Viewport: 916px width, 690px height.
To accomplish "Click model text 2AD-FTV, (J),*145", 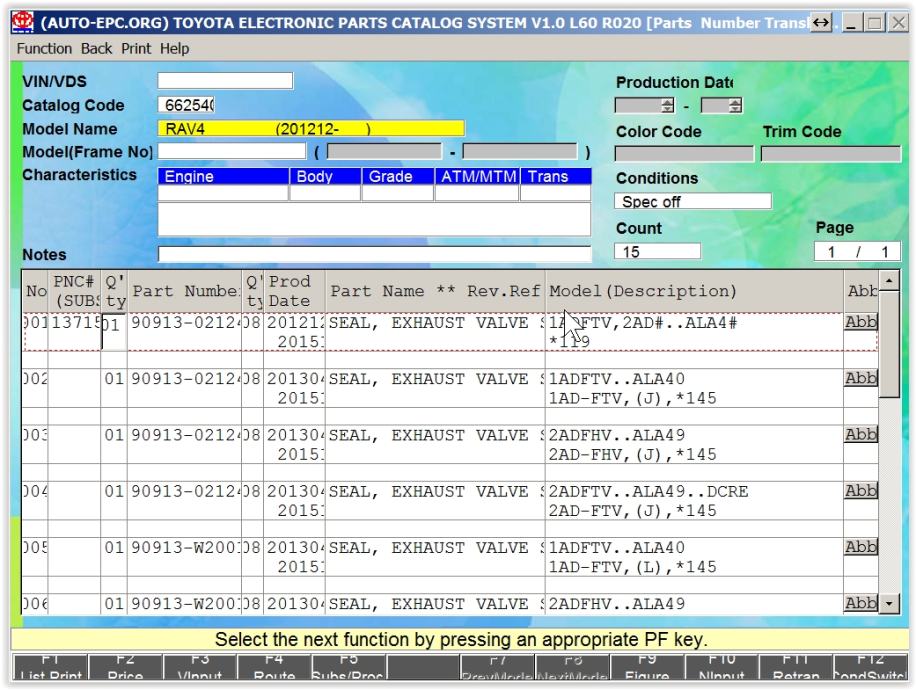I will (632, 511).
